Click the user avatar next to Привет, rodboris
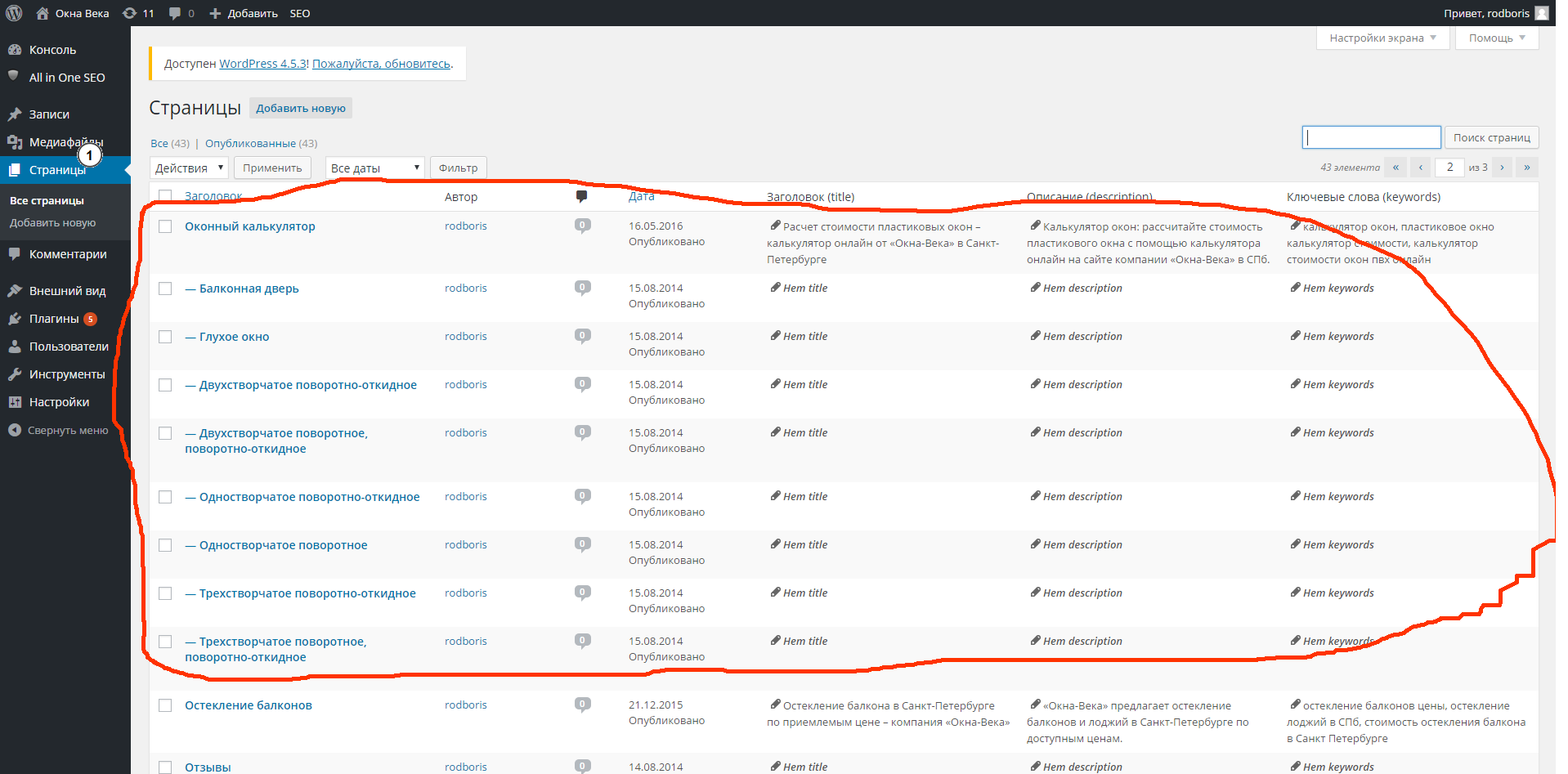 (1541, 13)
